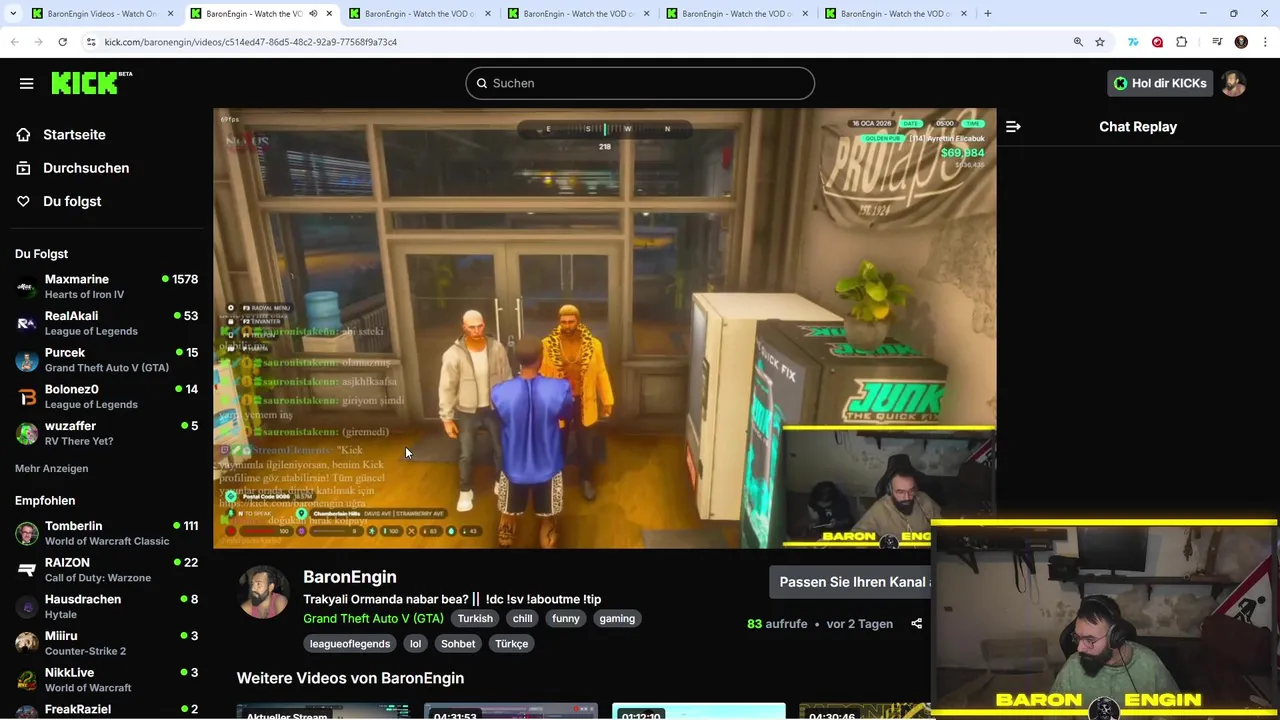Select the leagueoflegends tag
1280x720 pixels.
(x=350, y=644)
